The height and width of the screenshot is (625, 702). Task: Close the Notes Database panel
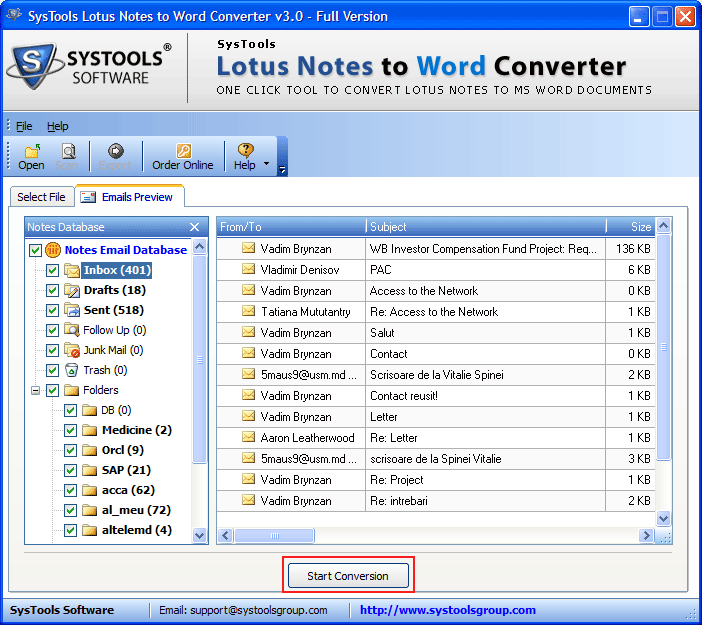click(x=194, y=227)
